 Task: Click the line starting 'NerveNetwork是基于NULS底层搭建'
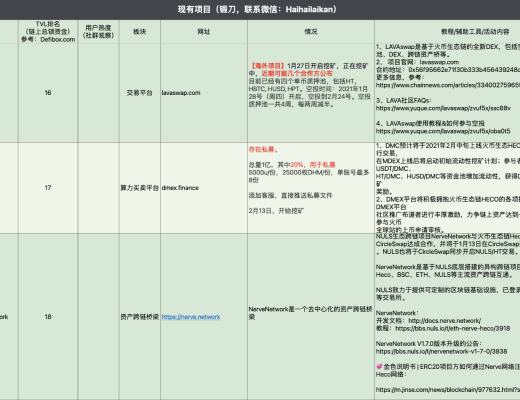click(x=448, y=267)
